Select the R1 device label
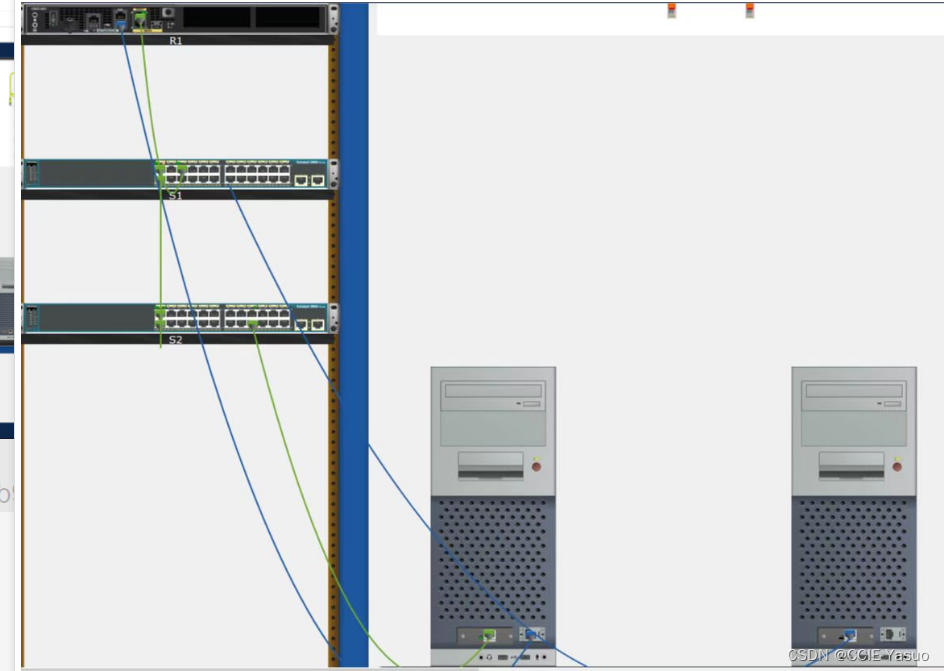The image size is (944, 671). pyautogui.click(x=175, y=41)
